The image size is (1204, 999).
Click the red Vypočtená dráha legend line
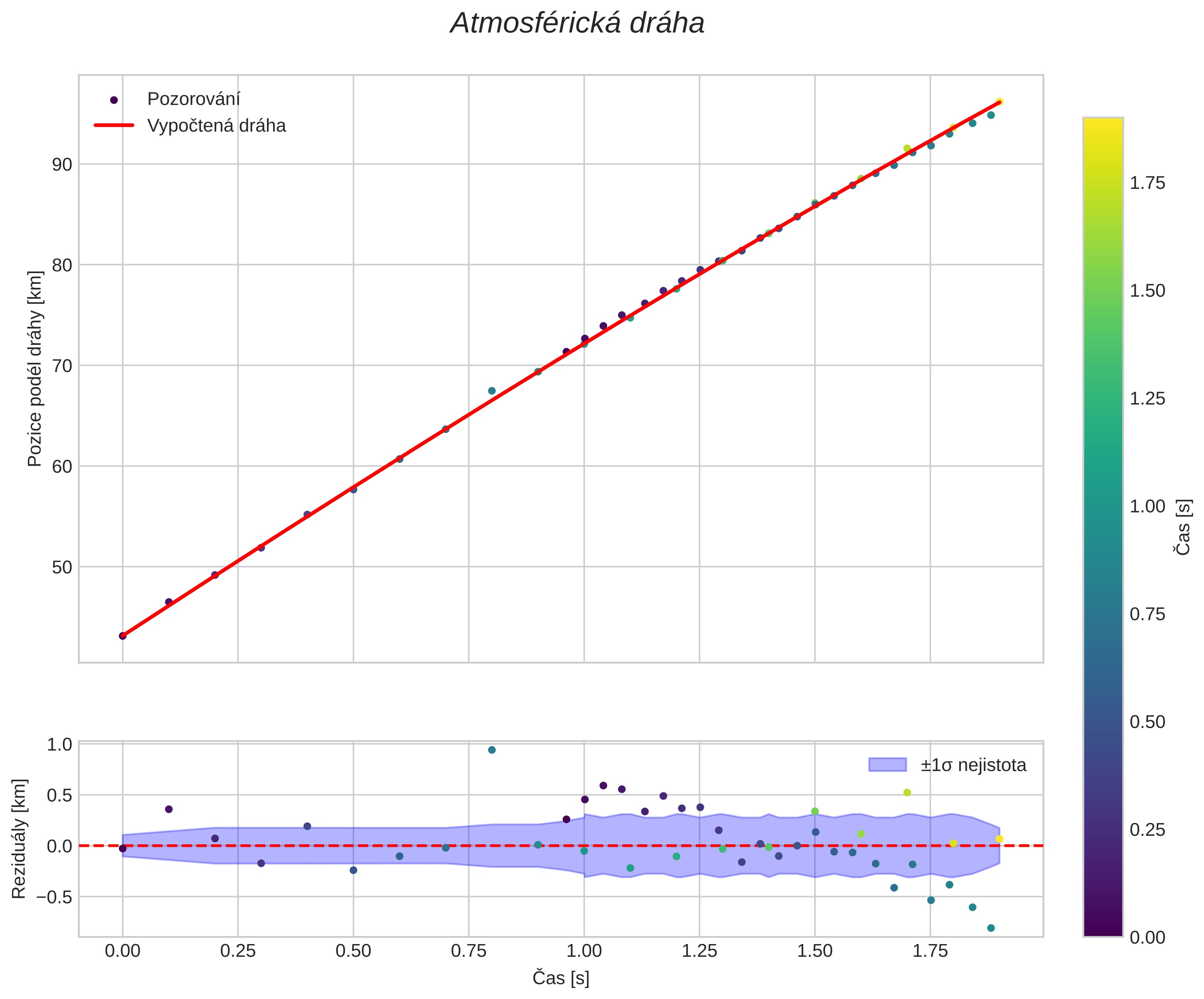pyautogui.click(x=114, y=125)
